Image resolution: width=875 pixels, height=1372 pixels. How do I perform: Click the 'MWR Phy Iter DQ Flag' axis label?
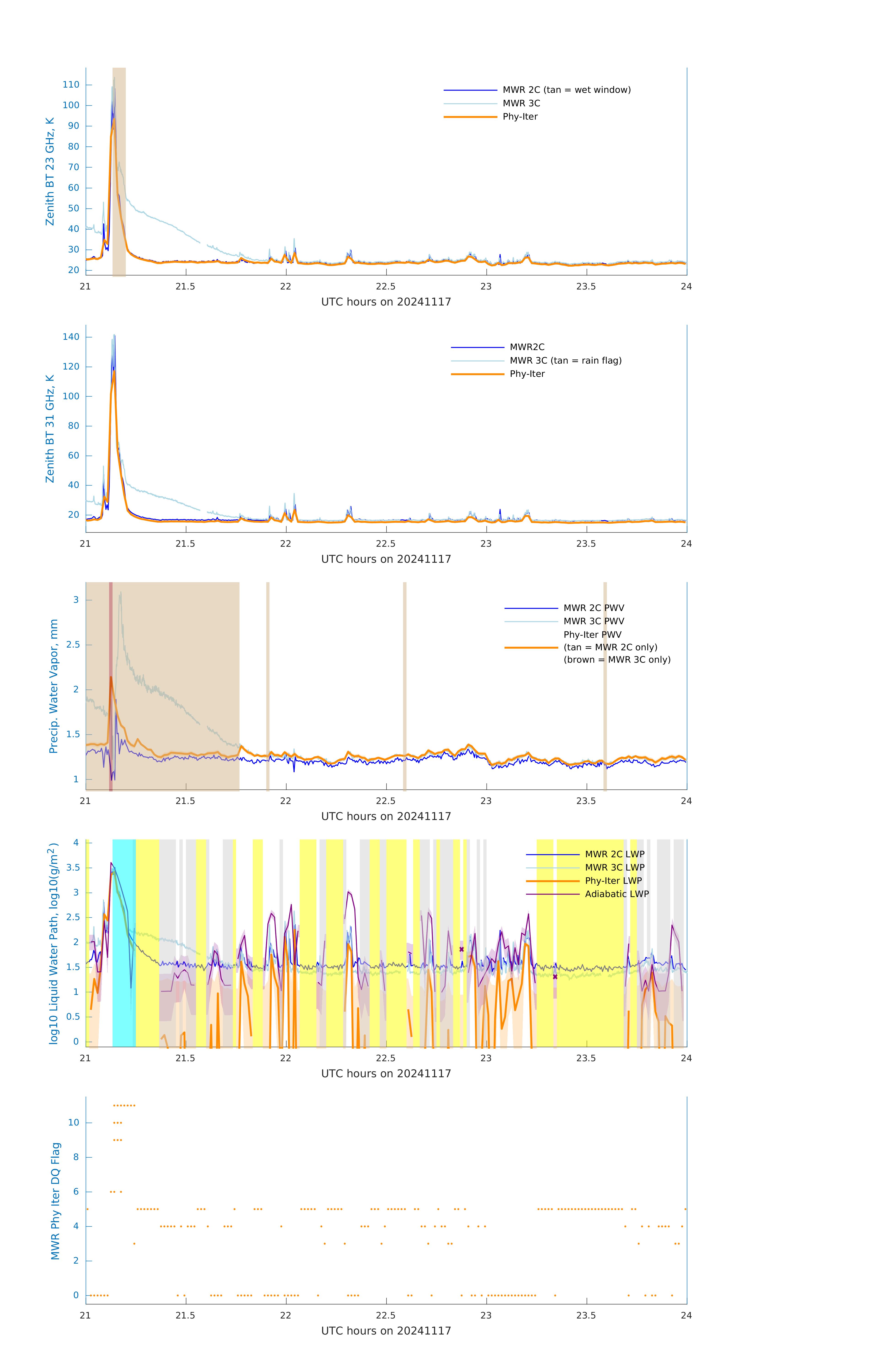(55, 1200)
